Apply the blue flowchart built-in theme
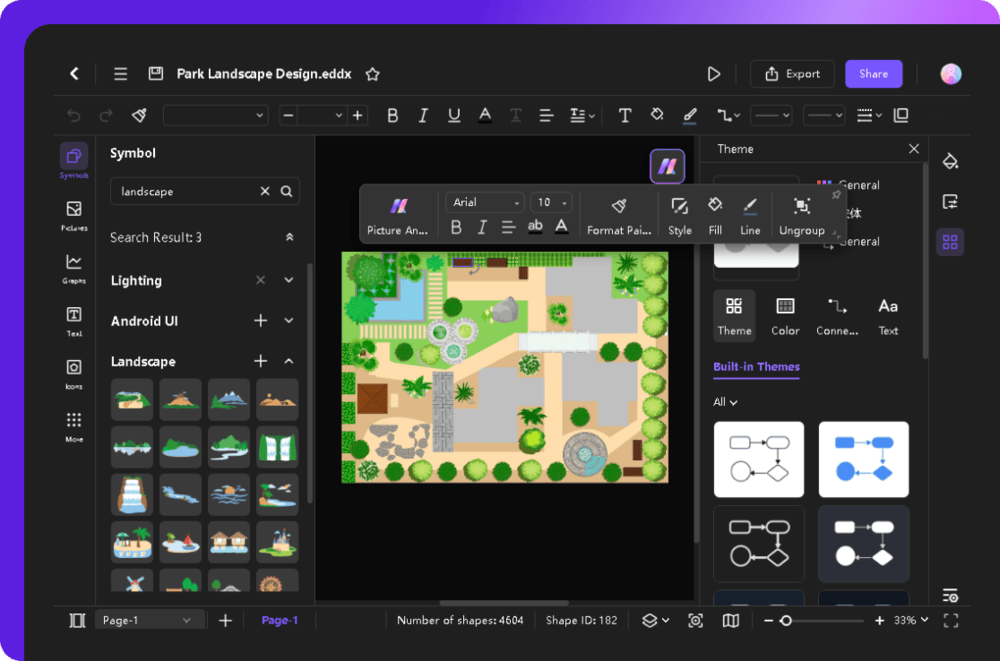1000x661 pixels. pyautogui.click(x=864, y=459)
